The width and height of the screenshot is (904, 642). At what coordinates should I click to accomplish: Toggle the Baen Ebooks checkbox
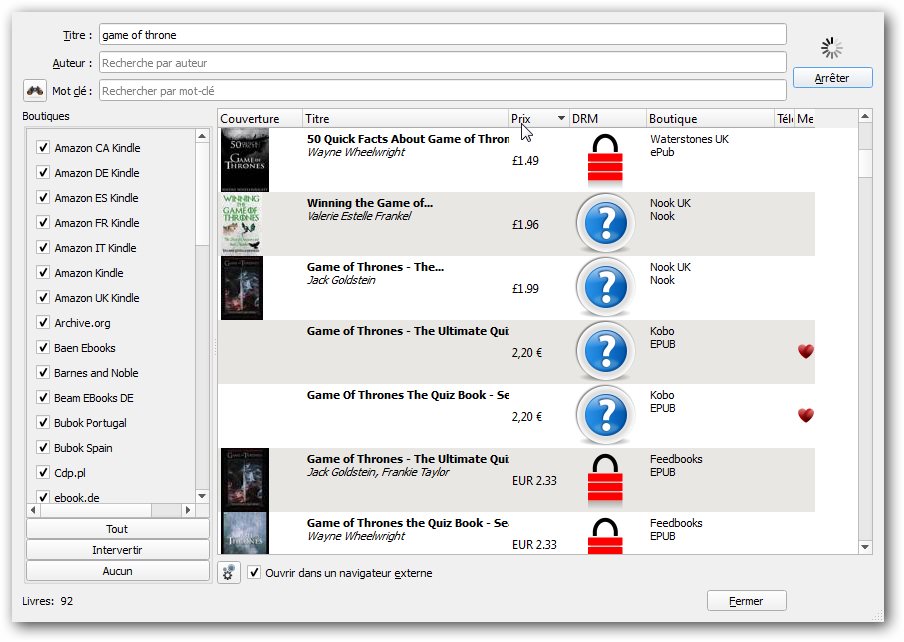(43, 348)
